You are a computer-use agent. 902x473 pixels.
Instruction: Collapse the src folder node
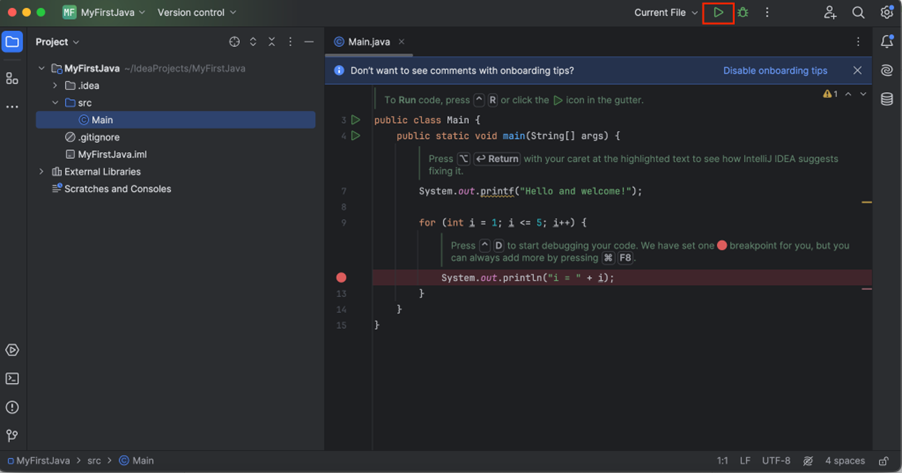tap(55, 103)
